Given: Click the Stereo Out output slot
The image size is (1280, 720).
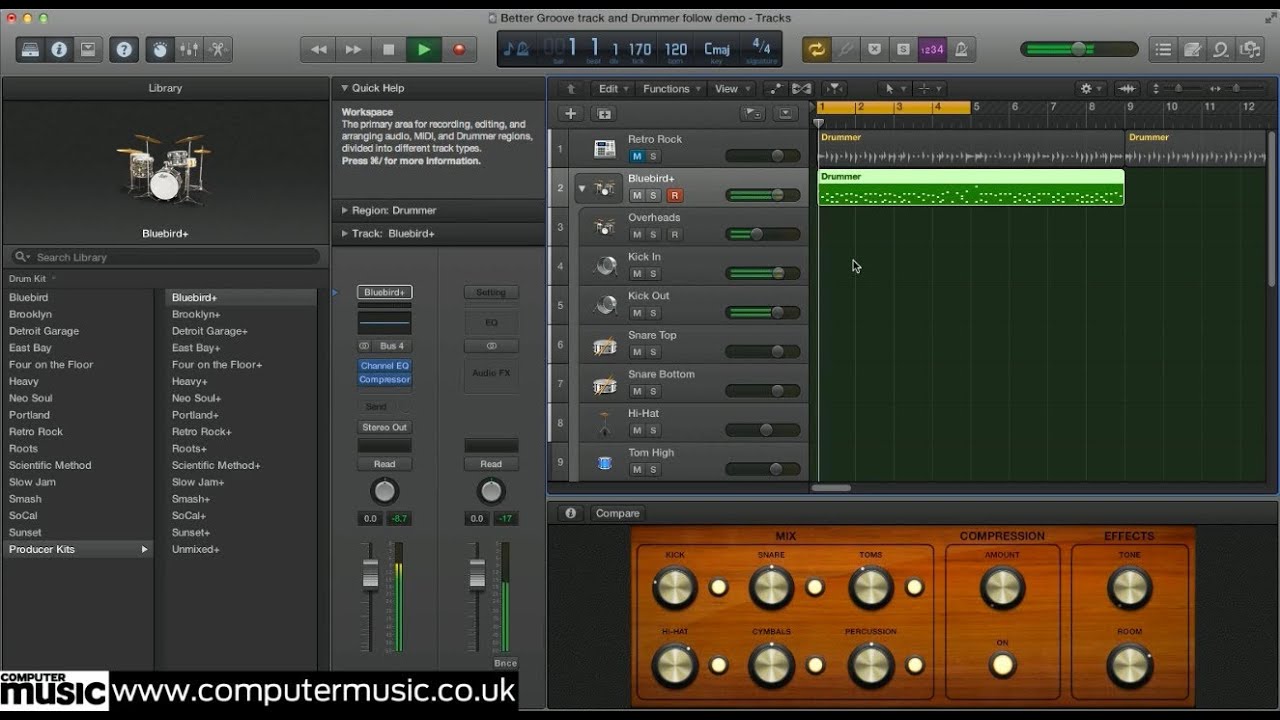Looking at the screenshot, I should [385, 427].
